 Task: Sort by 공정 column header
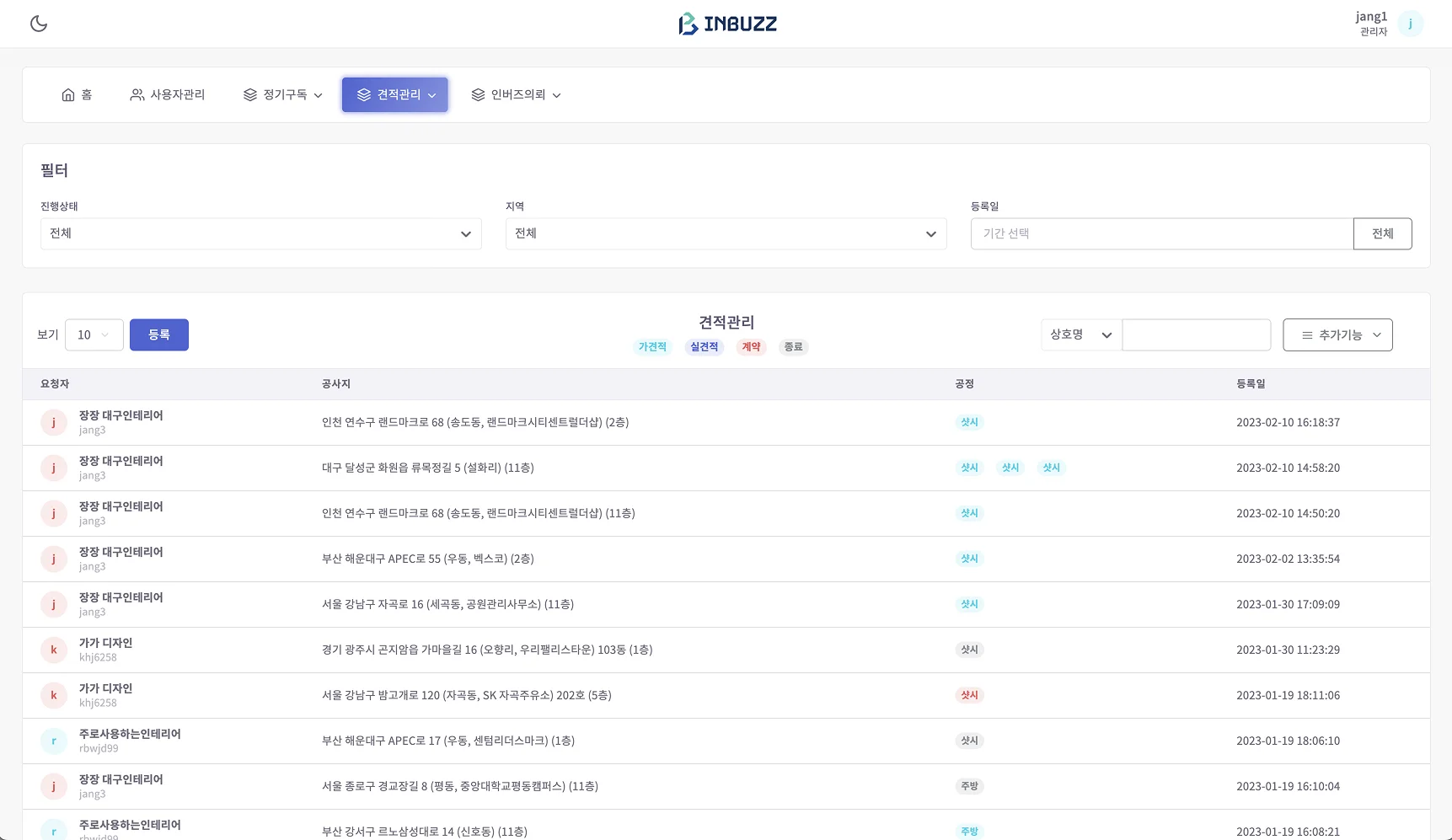point(965,384)
